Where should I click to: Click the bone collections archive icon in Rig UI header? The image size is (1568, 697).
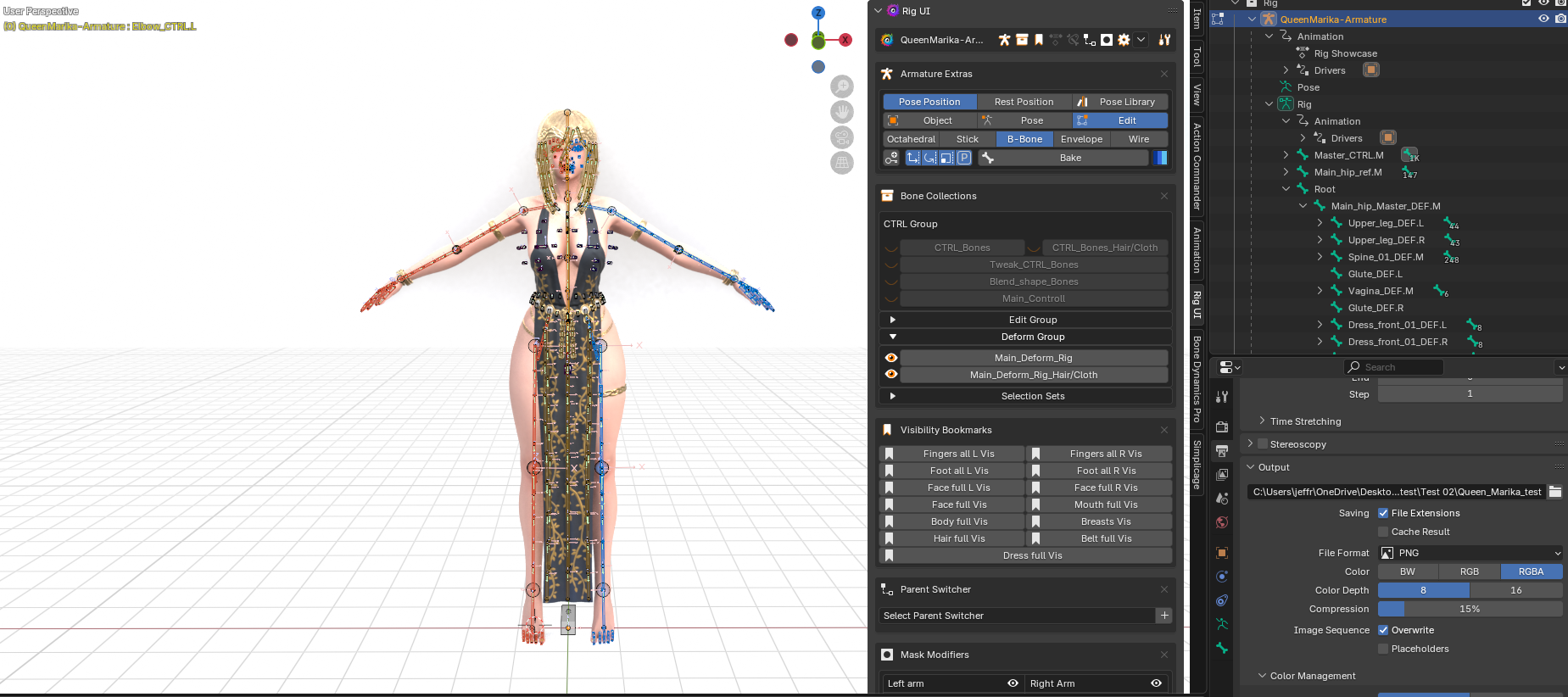tap(1022, 40)
